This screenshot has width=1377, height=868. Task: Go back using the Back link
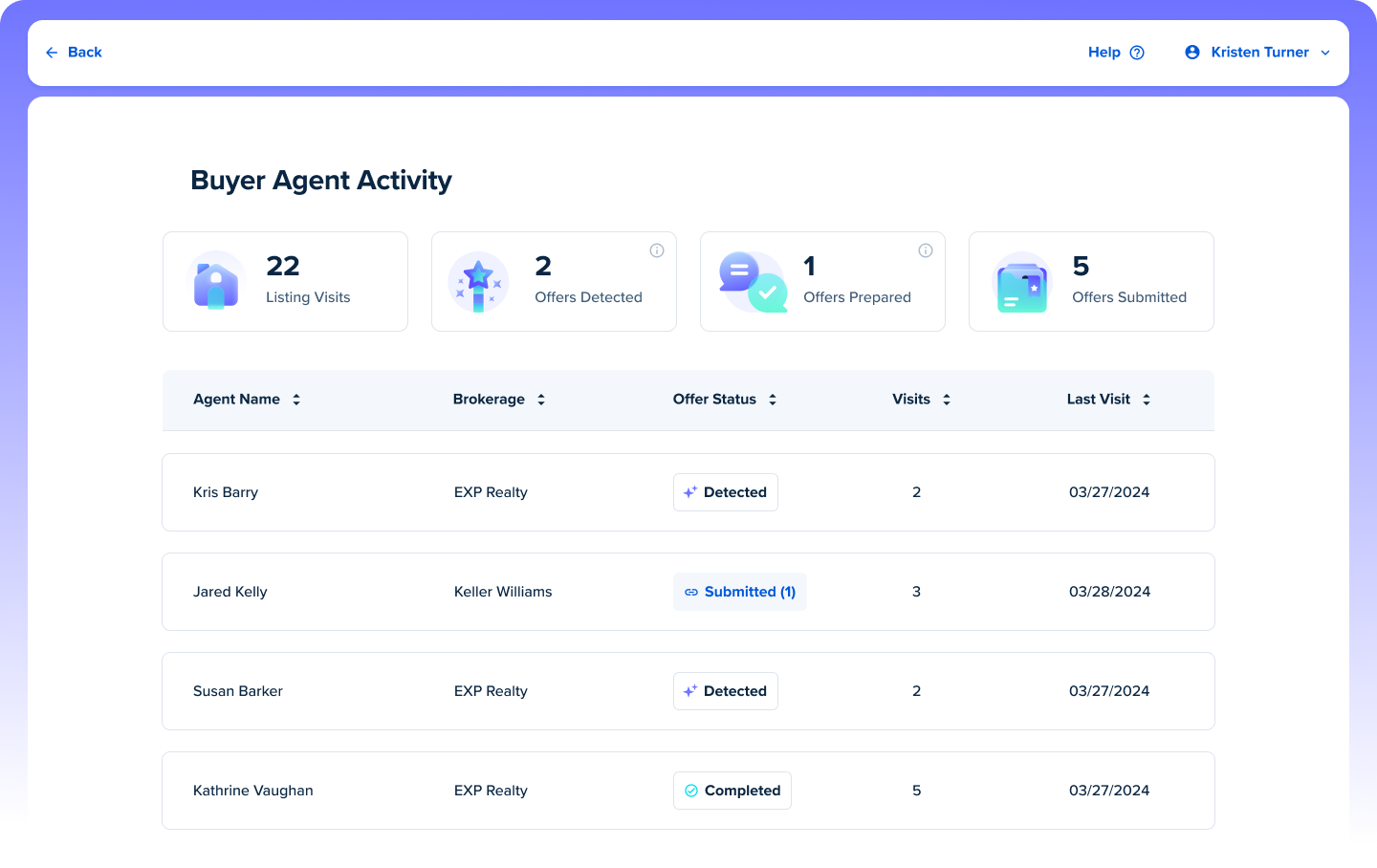(74, 53)
